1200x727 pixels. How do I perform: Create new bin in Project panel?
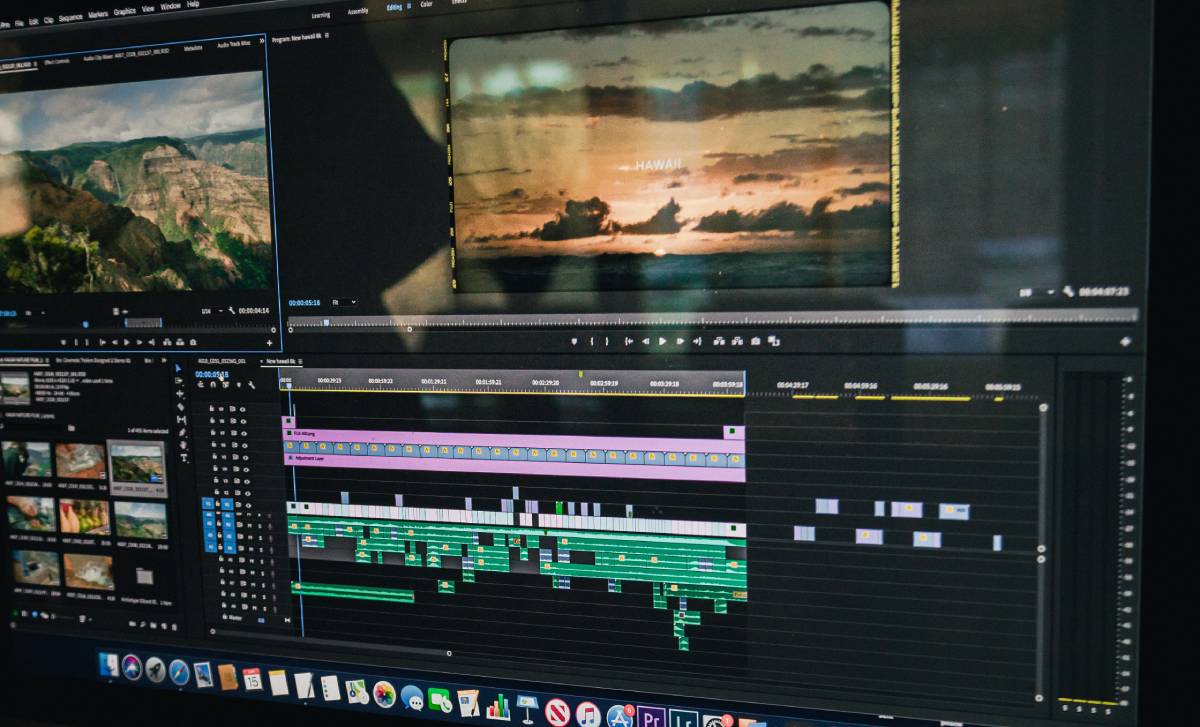pyautogui.click(x=152, y=626)
